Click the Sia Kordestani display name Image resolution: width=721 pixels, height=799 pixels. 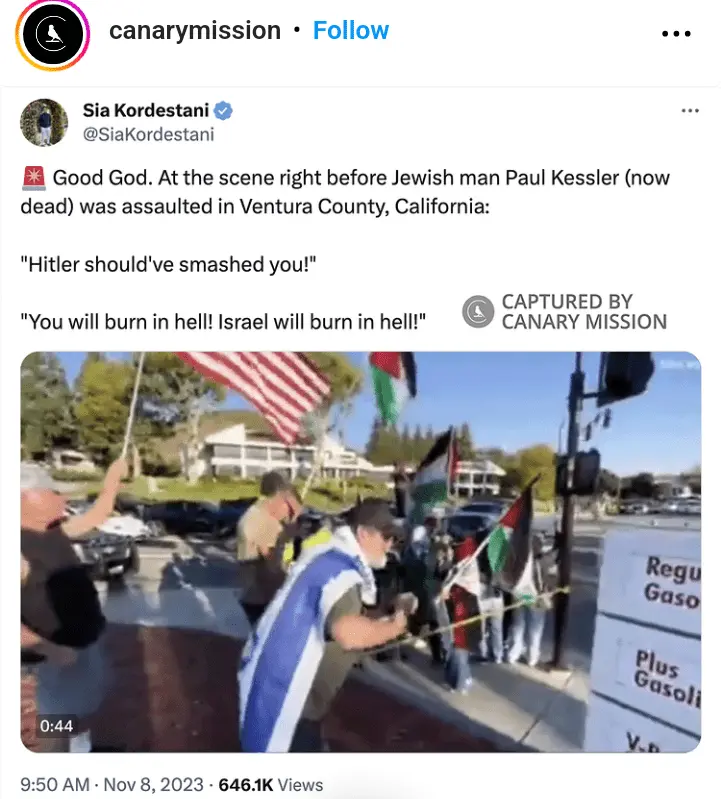pos(146,110)
